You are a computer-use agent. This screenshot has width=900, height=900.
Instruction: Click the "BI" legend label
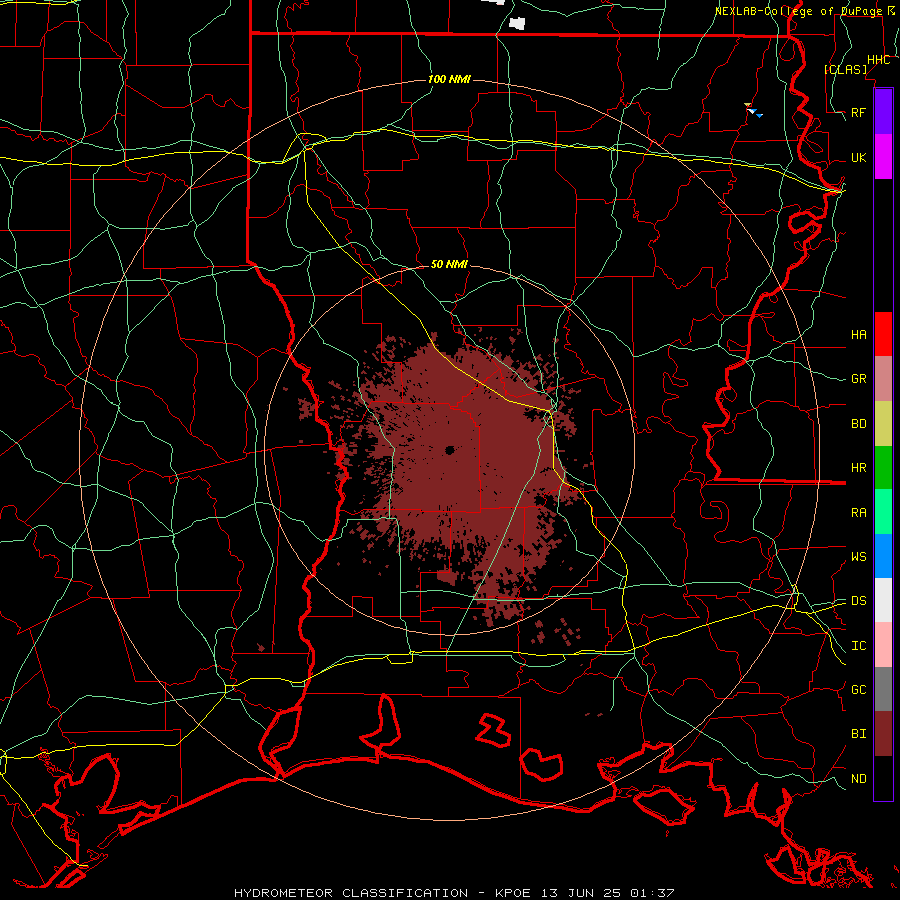[x=858, y=734]
